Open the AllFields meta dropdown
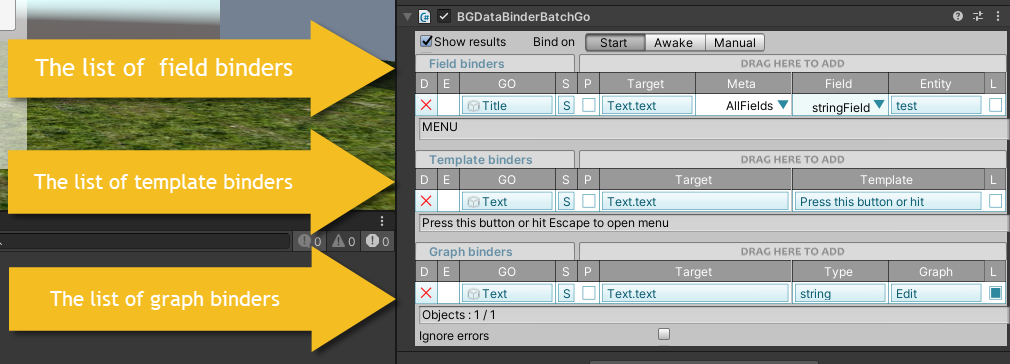The width and height of the screenshot is (1010, 364). [744, 106]
